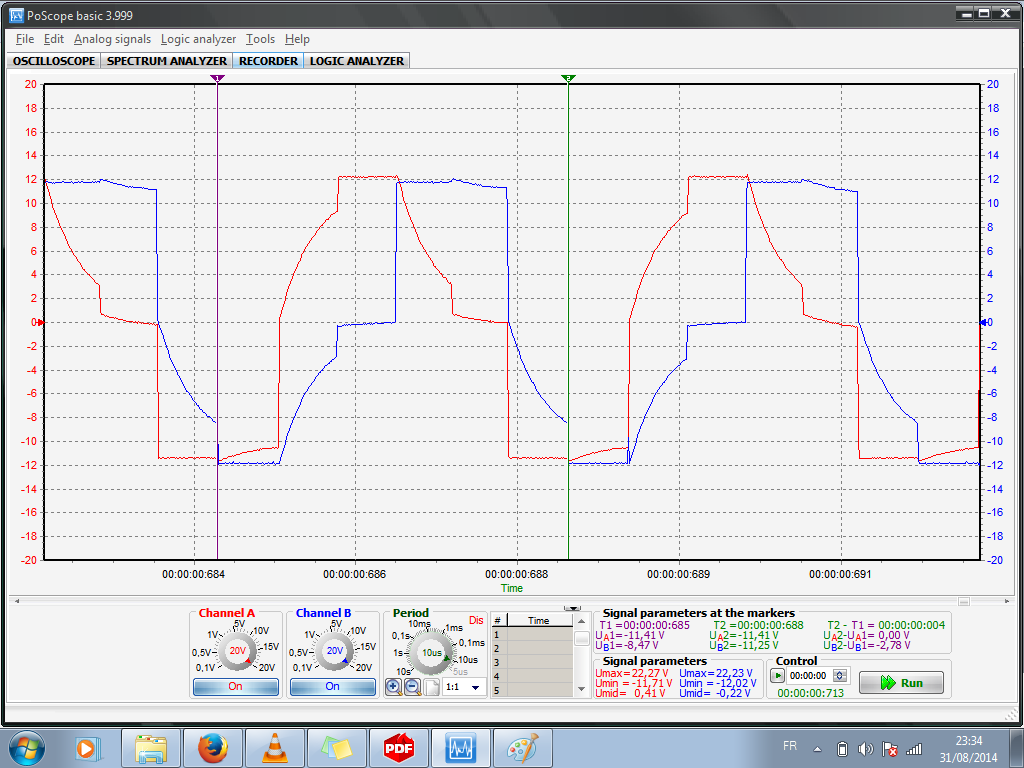Click the battery tray icon
Screen dimensions: 1024x768
(842, 748)
